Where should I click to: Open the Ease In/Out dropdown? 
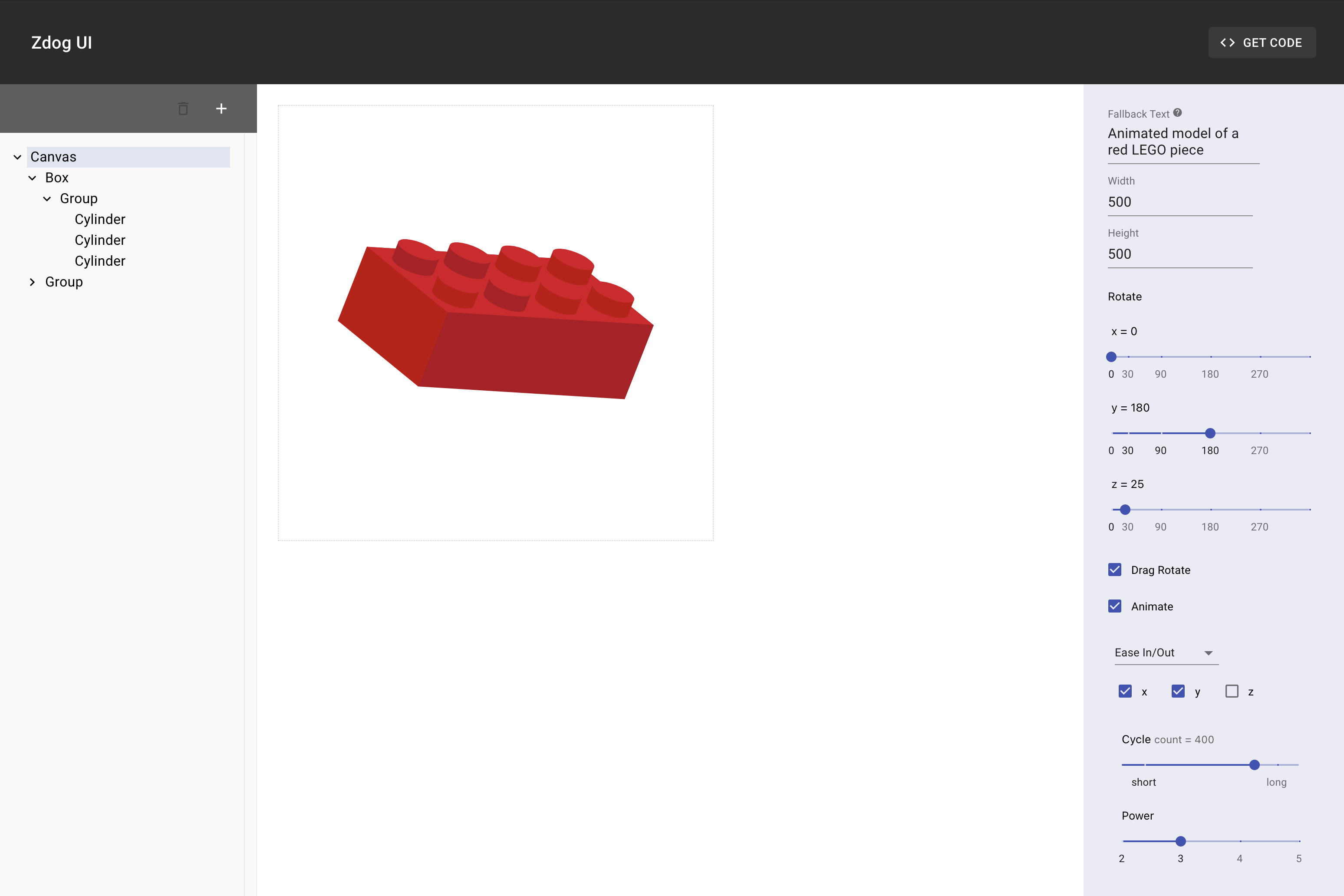1166,652
